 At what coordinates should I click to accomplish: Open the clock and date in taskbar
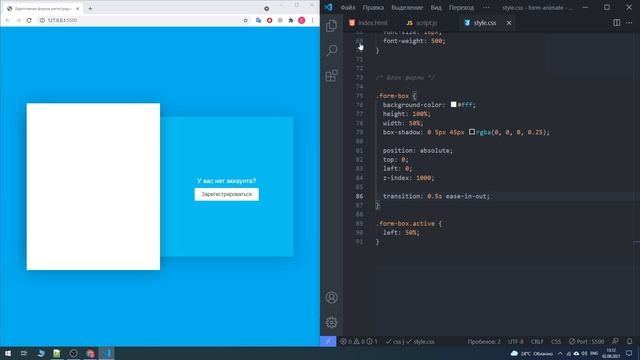(611, 353)
